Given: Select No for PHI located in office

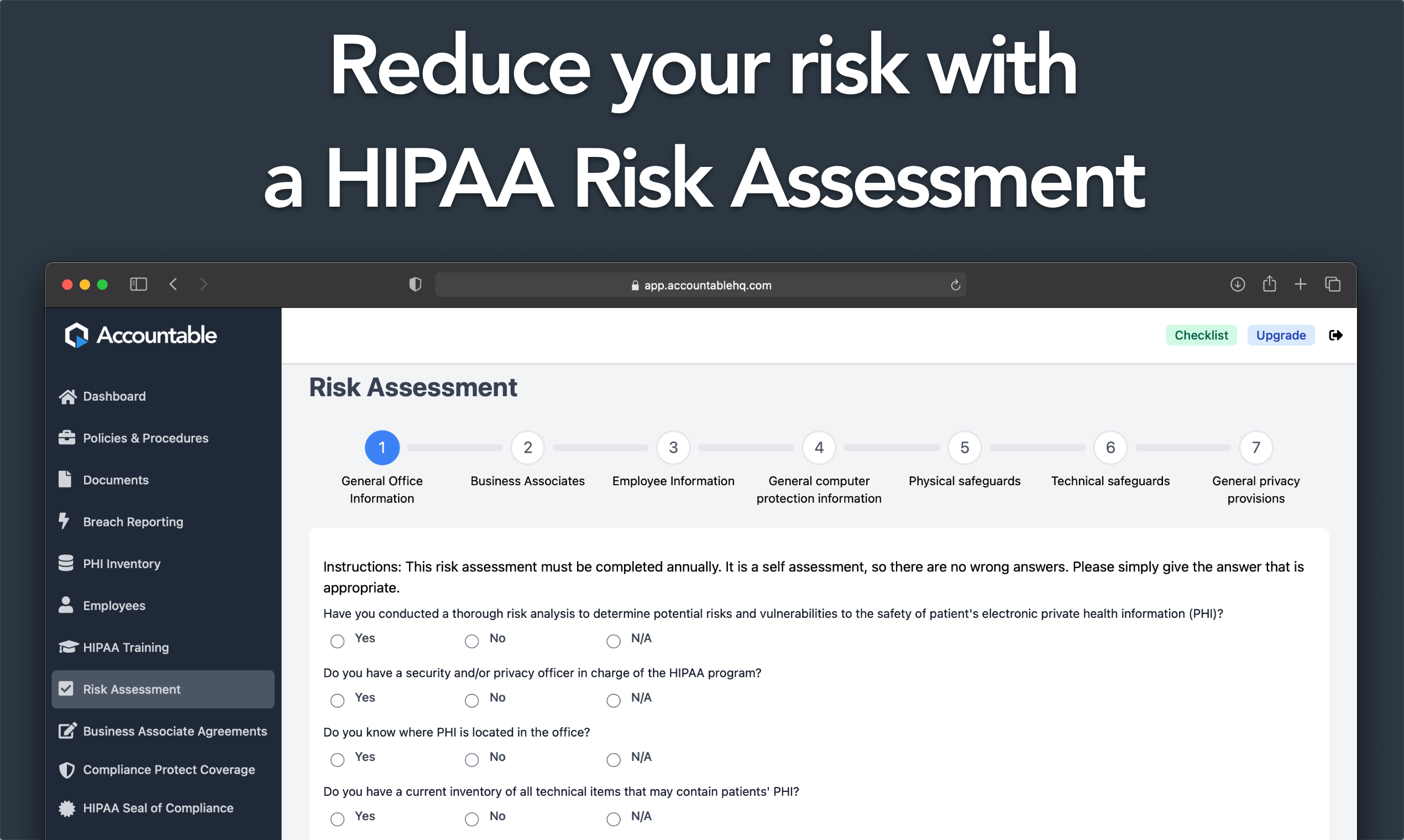Looking at the screenshot, I should tap(472, 760).
